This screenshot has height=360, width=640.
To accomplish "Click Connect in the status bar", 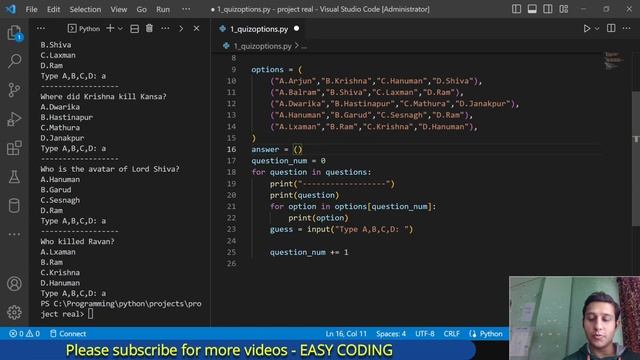I will [68, 333].
